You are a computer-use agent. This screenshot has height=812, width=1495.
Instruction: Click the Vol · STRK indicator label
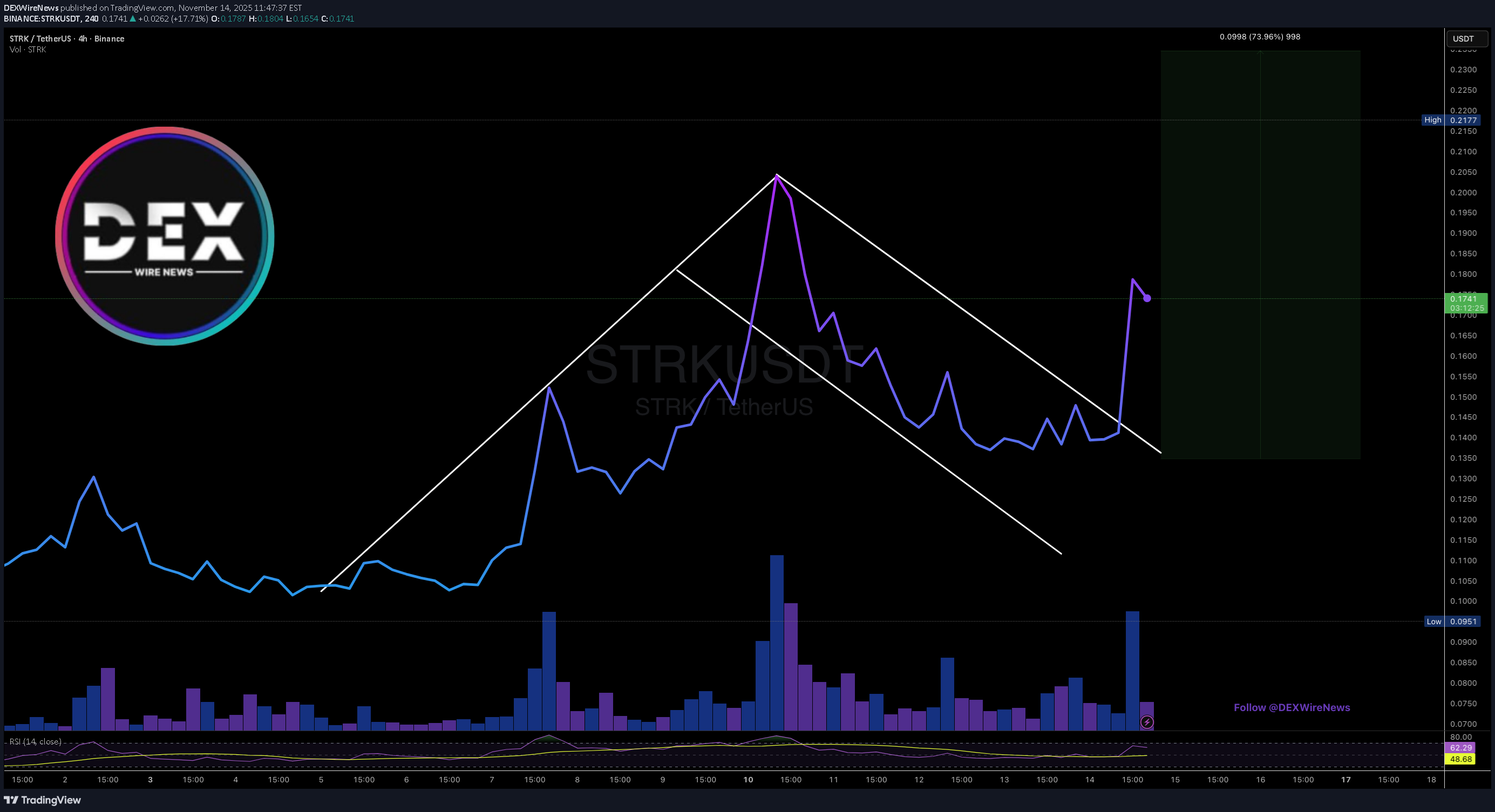pyautogui.click(x=28, y=49)
